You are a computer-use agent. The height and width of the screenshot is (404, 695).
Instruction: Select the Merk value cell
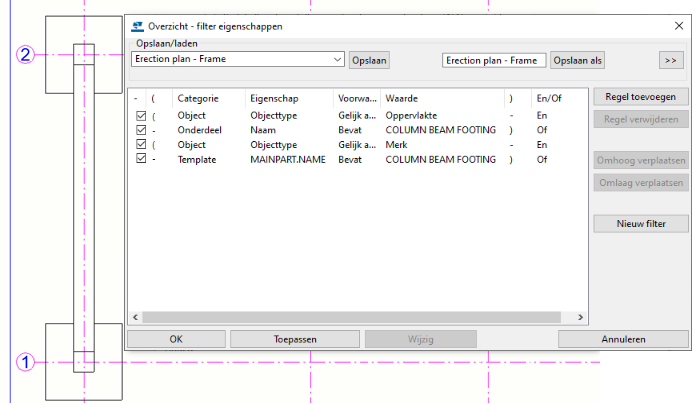click(x=396, y=145)
